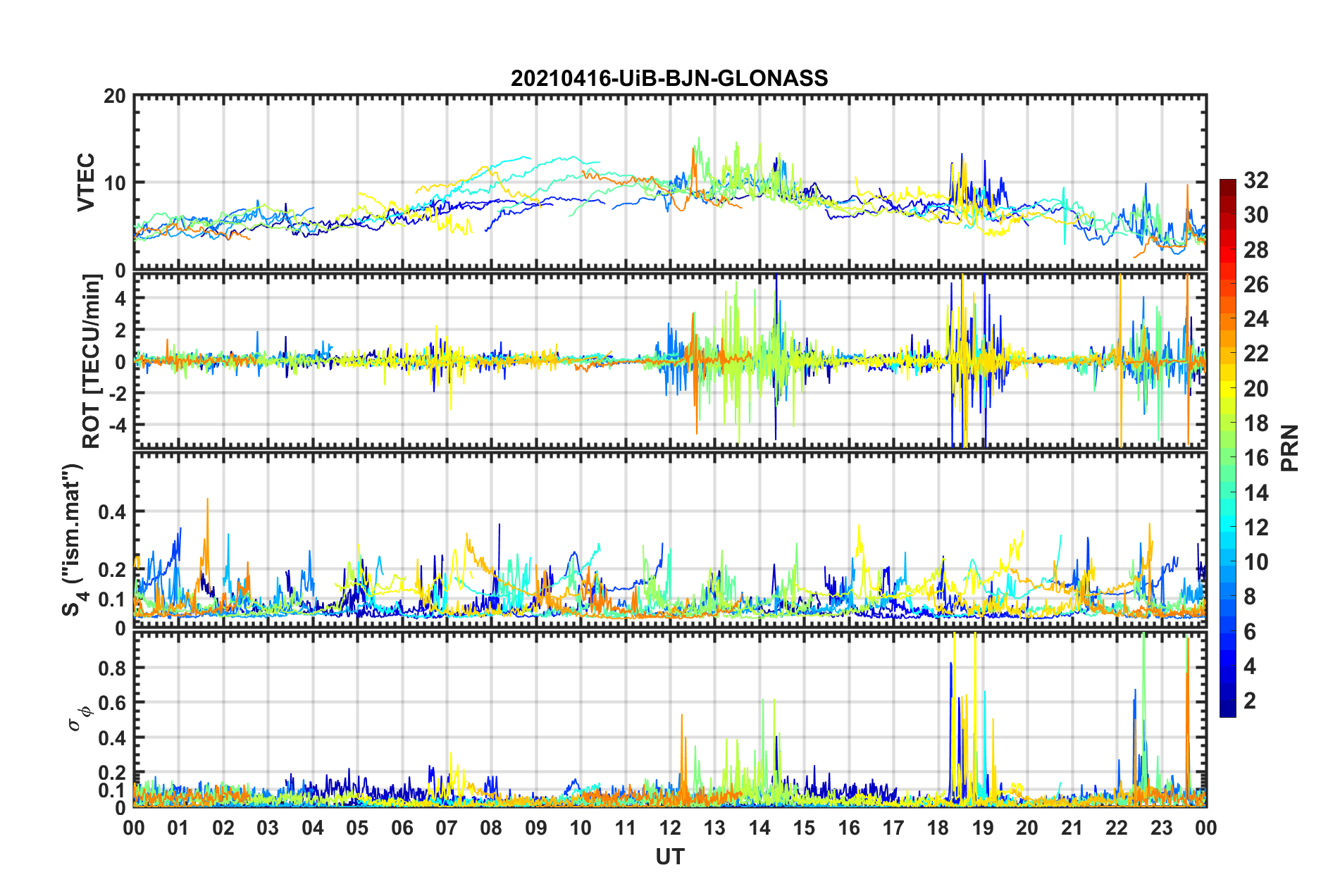1340x896 pixels.
Task: Click colorbar tick label 14
Action: pyautogui.click(x=1255, y=493)
